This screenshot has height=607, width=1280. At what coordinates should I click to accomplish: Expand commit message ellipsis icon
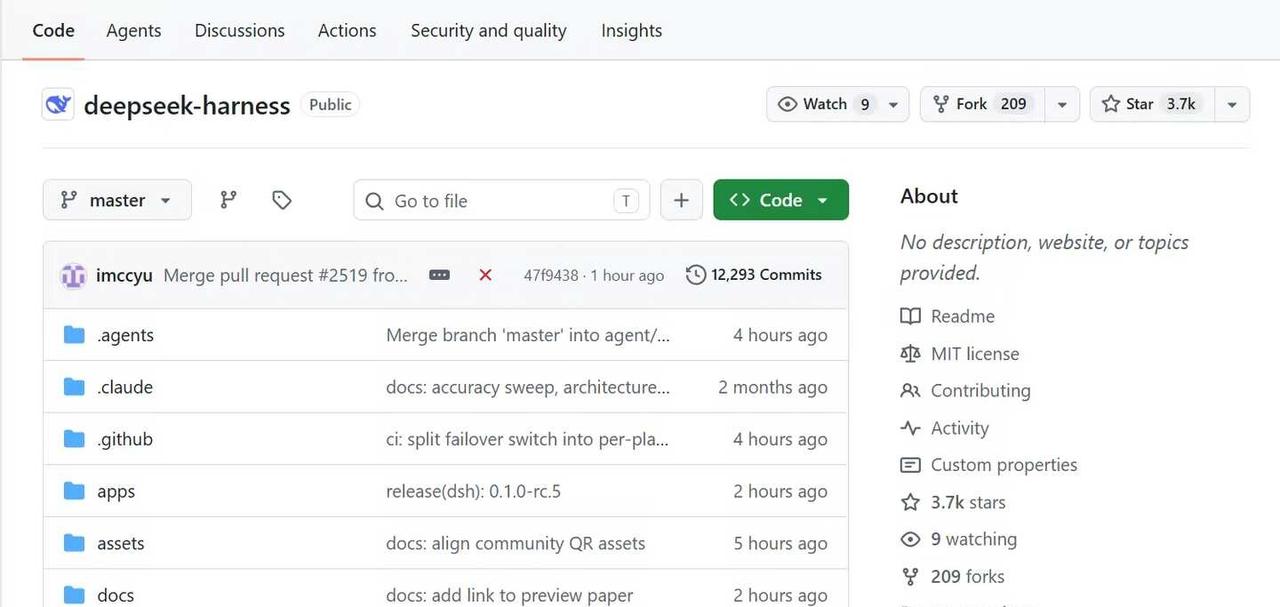439,275
